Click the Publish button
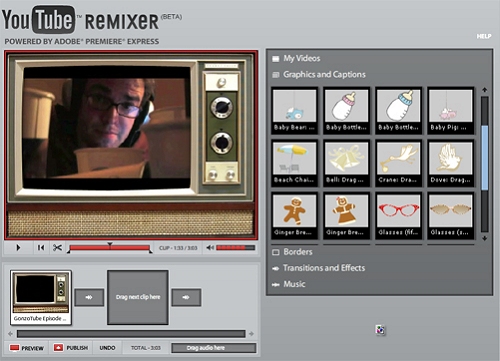Screen dimensions: 500x361 [71, 348]
